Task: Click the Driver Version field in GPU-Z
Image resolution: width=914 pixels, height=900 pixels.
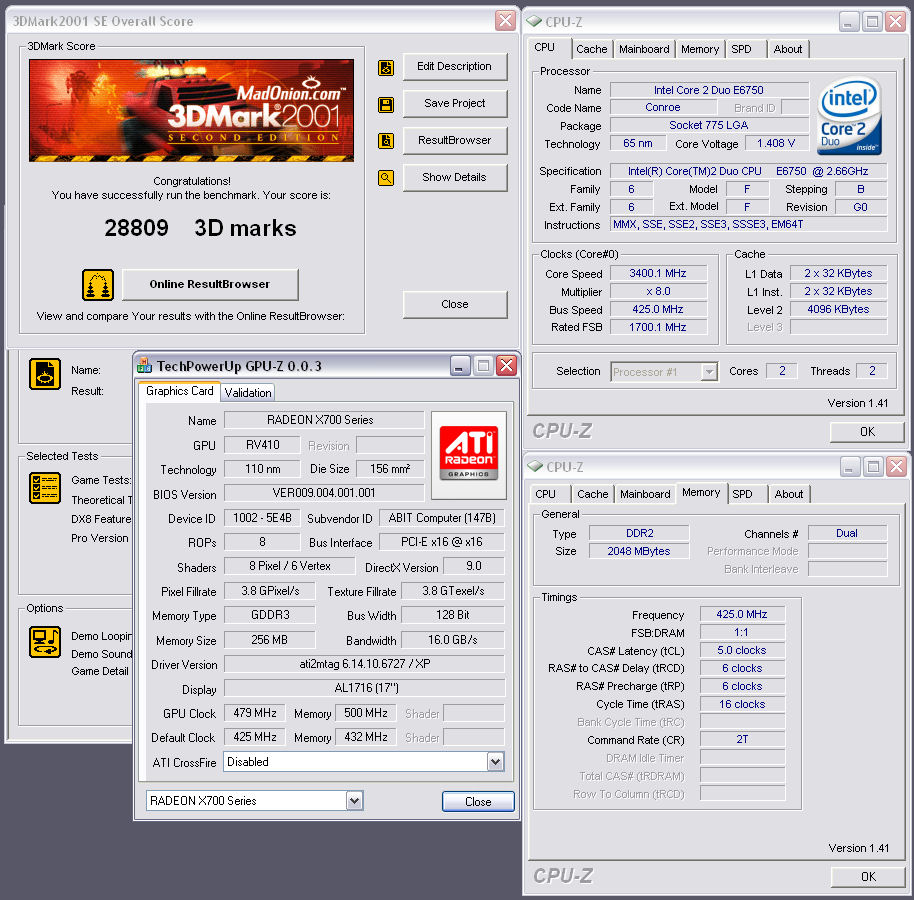Action: [x=364, y=664]
